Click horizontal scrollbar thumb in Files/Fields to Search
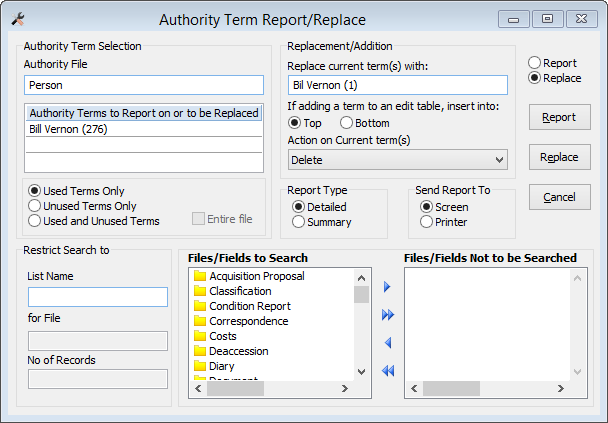This screenshot has width=608, height=423. pyautogui.click(x=235, y=388)
